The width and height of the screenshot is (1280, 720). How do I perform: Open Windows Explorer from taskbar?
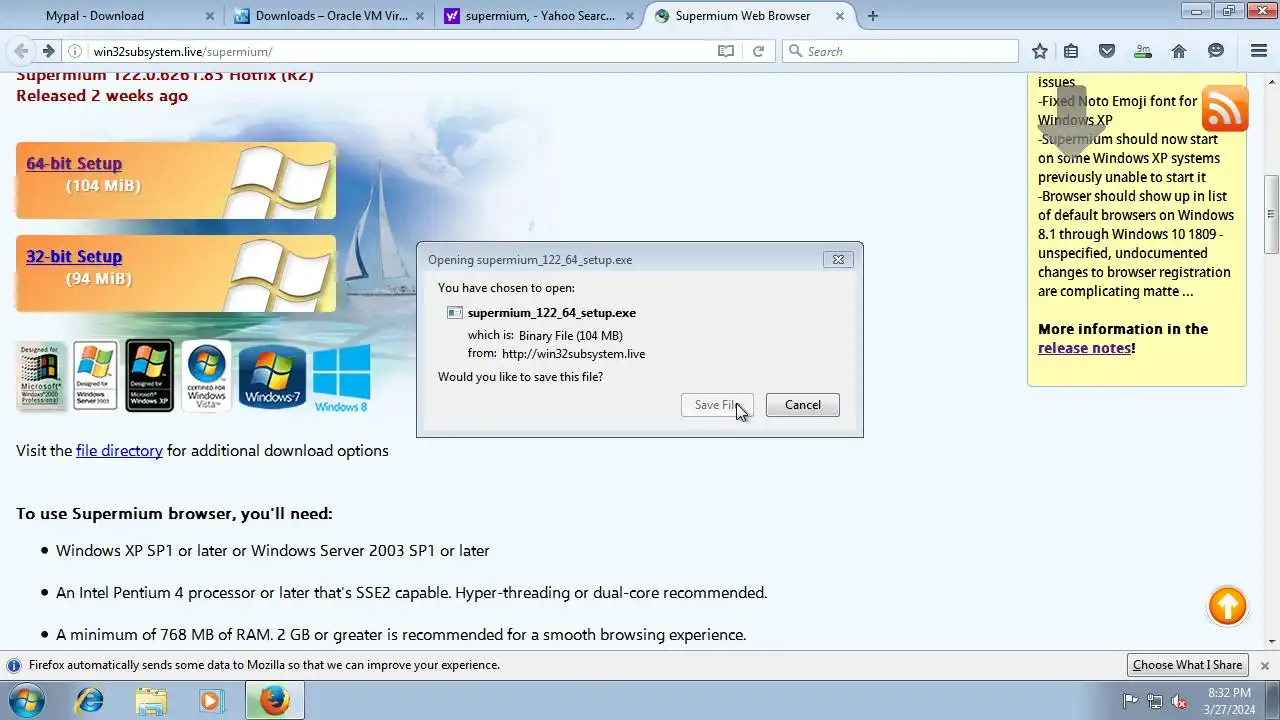pos(151,700)
